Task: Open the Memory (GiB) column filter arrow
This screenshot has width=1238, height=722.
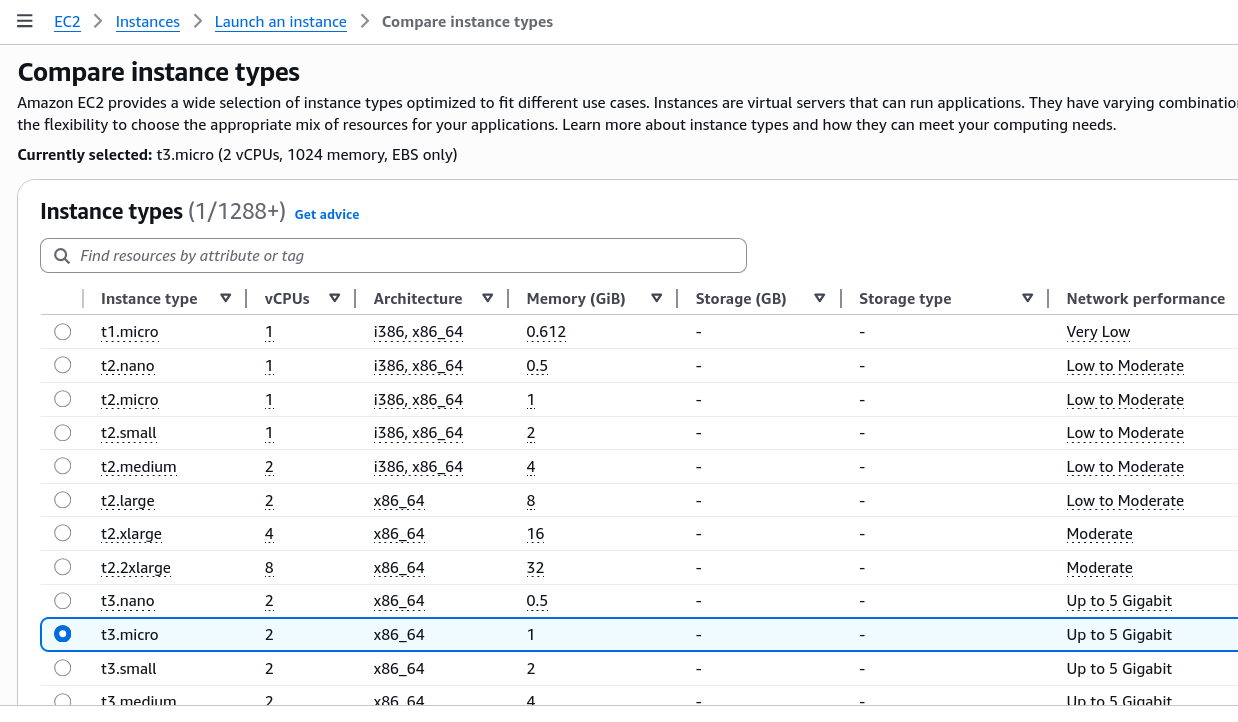Action: pyautogui.click(x=657, y=298)
